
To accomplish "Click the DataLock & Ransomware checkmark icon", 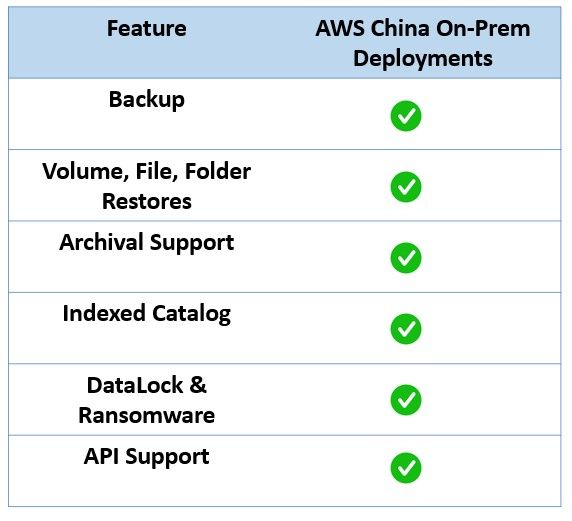I will click(x=406, y=400).
